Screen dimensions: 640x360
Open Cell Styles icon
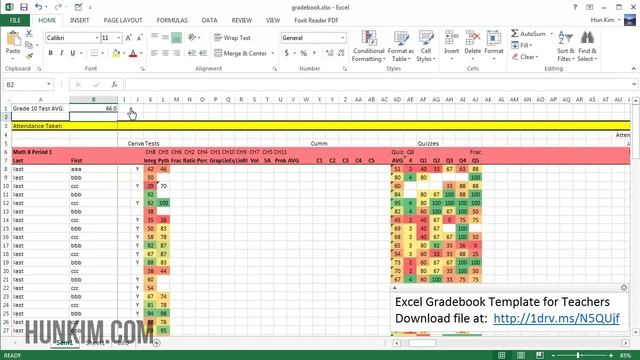pos(426,39)
